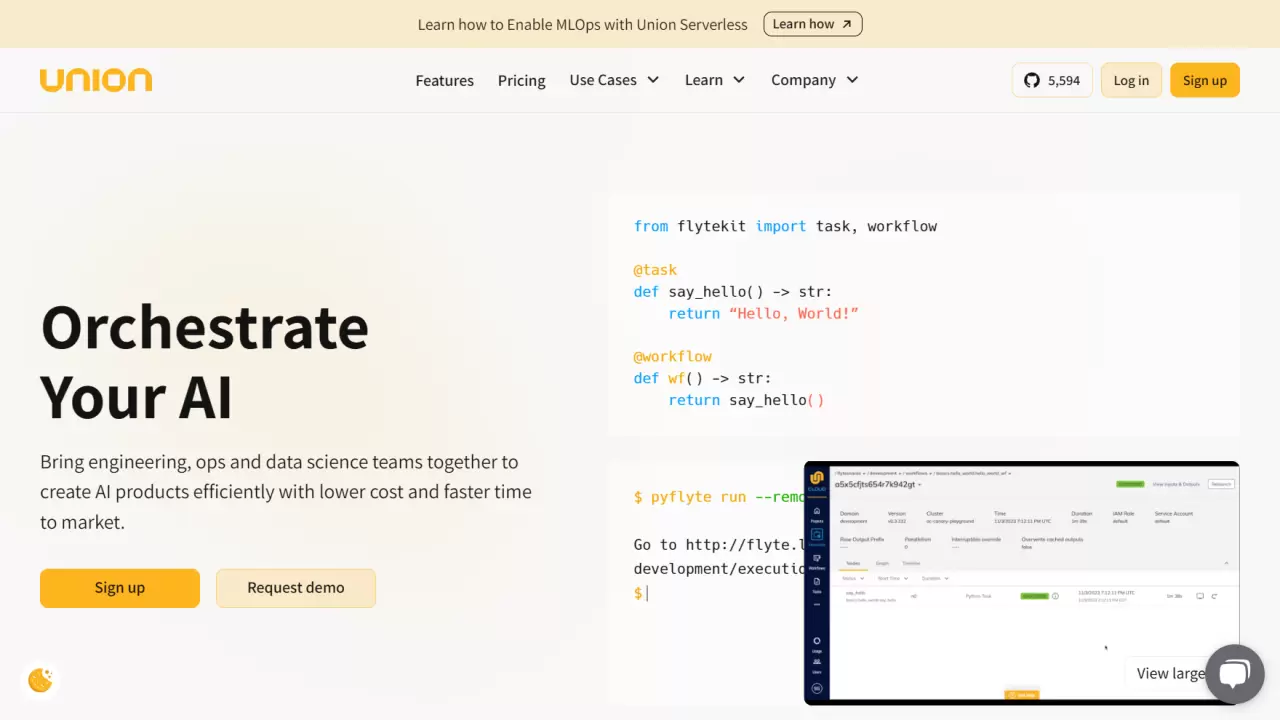
Task: Click the Union logo in the header
Action: pyautogui.click(x=96, y=80)
